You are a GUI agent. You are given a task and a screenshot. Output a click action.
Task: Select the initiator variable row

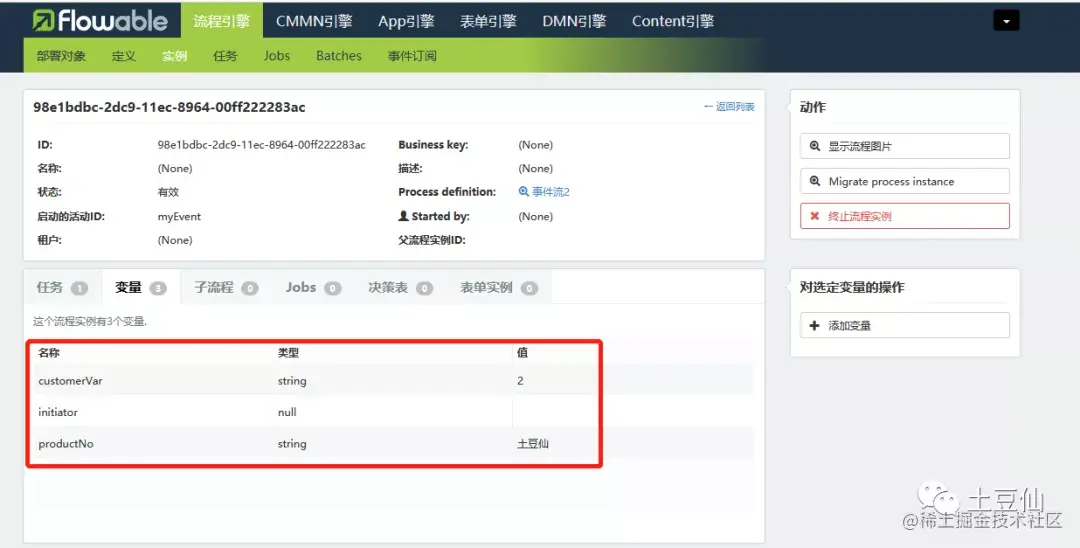point(393,412)
